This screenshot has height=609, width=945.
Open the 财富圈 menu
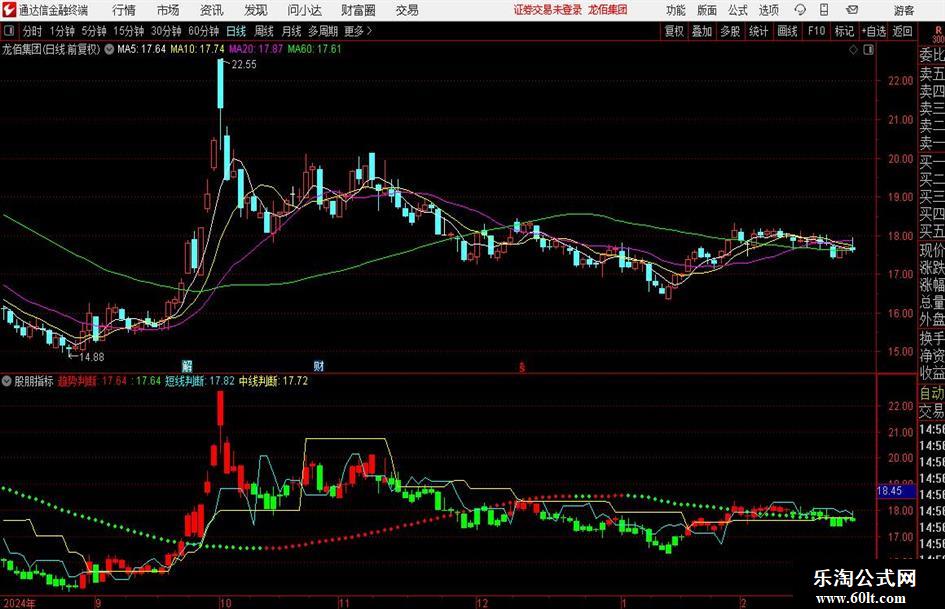pyautogui.click(x=358, y=10)
